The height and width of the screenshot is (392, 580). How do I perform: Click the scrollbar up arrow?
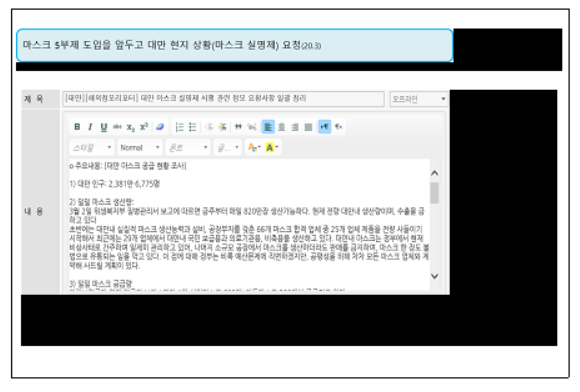(x=435, y=173)
